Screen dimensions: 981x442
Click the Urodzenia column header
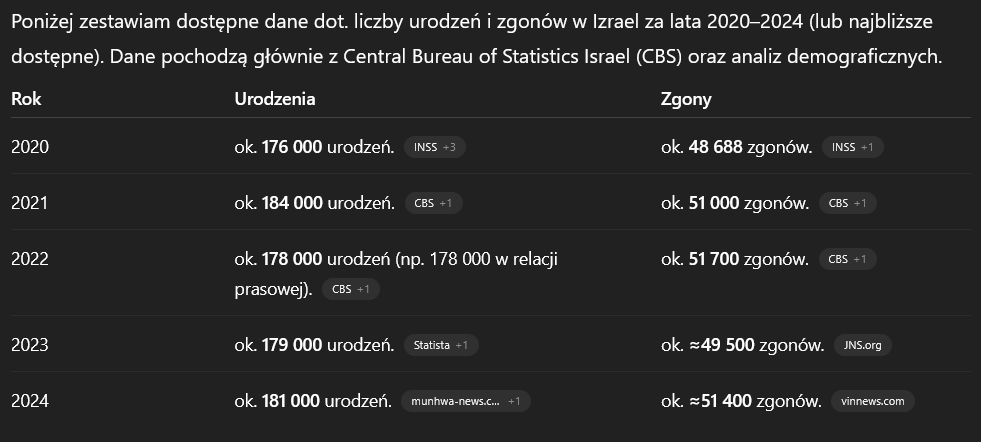pyautogui.click(x=275, y=99)
